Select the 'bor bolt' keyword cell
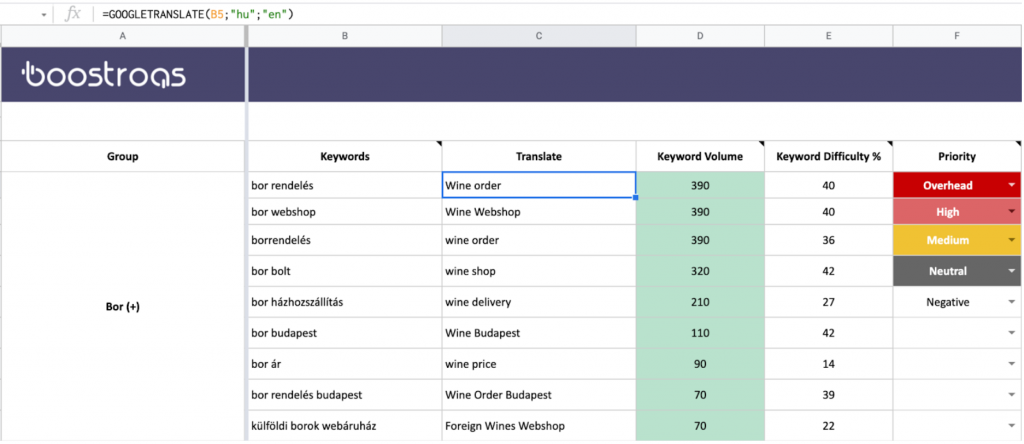Viewport: 1024px width, 444px height. click(345, 271)
